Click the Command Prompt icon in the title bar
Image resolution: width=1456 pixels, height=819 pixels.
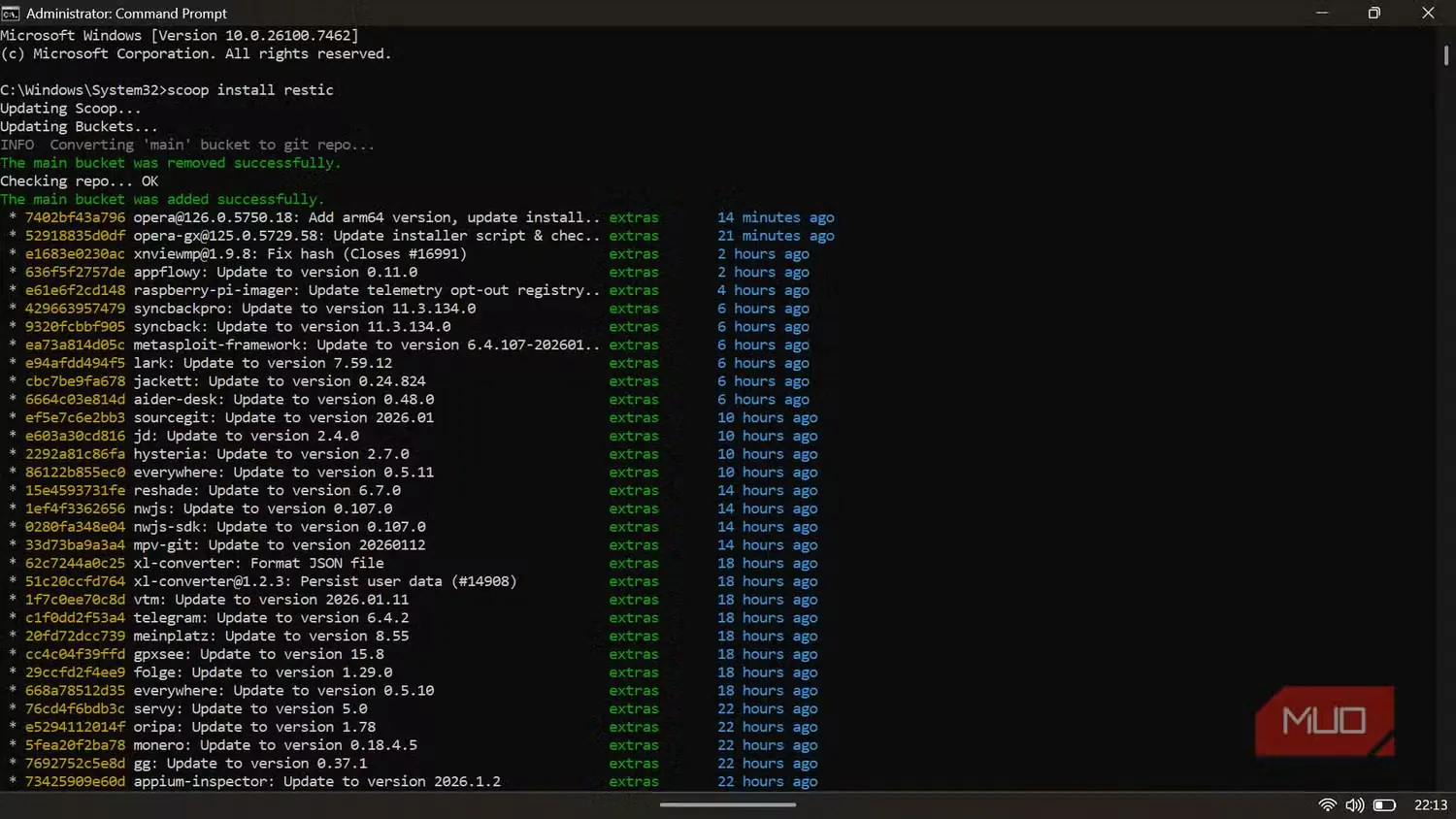[x=11, y=13]
